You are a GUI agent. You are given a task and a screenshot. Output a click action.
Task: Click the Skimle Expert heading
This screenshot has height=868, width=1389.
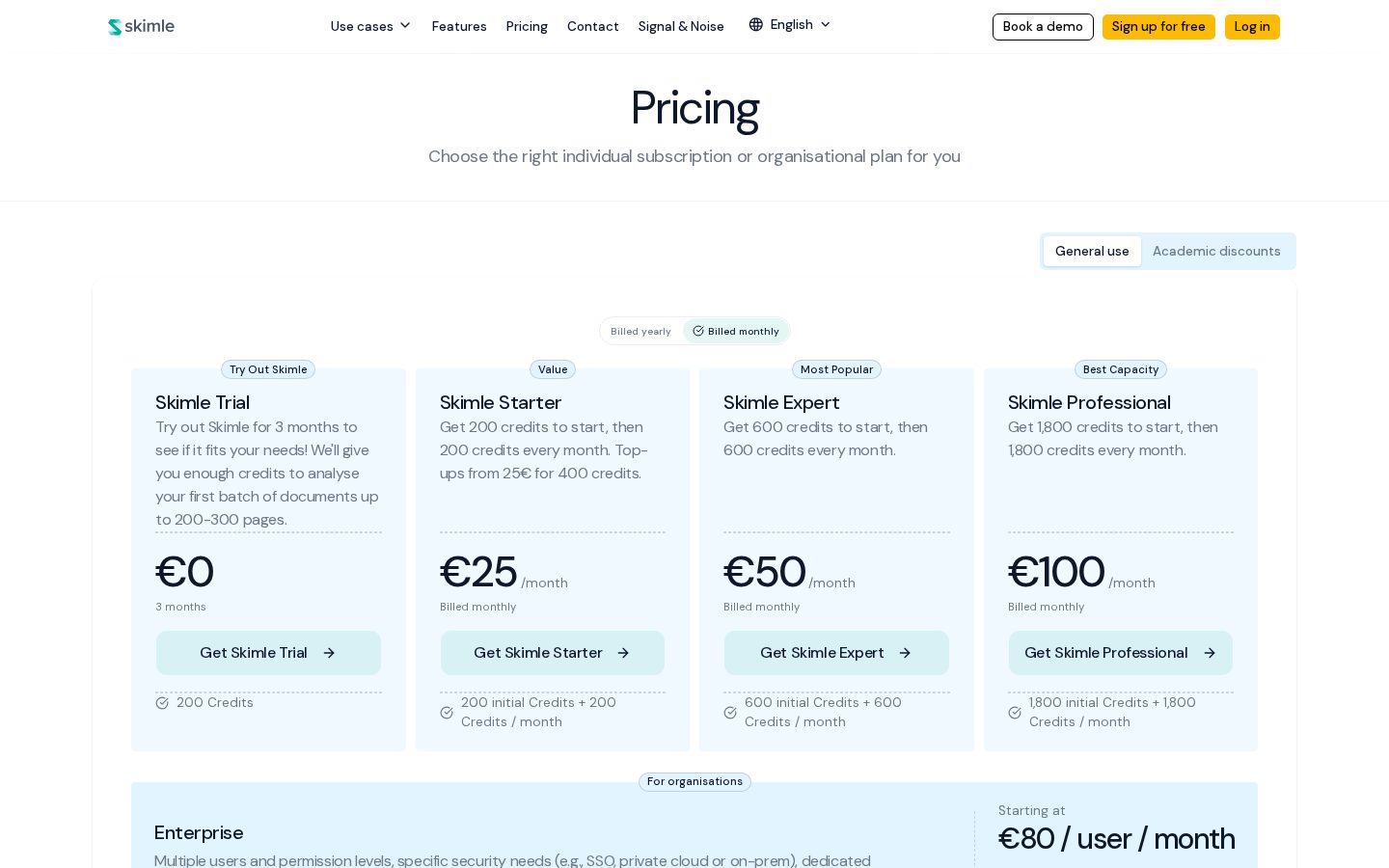coord(781,403)
